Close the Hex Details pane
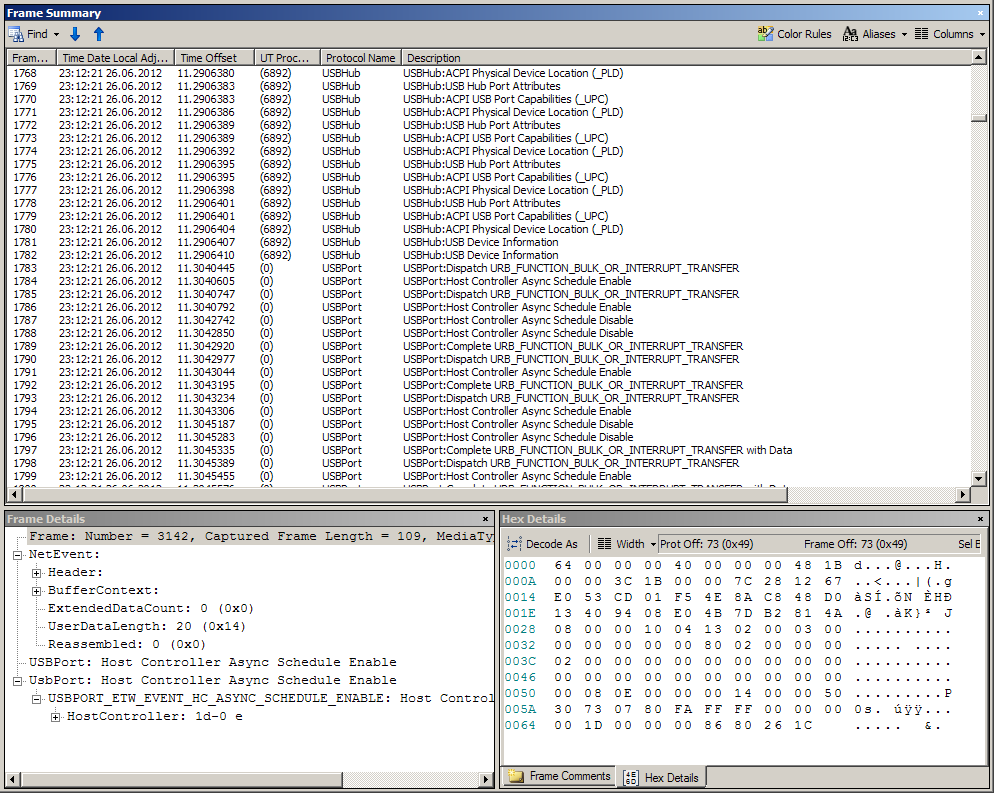994x793 pixels. (980, 519)
